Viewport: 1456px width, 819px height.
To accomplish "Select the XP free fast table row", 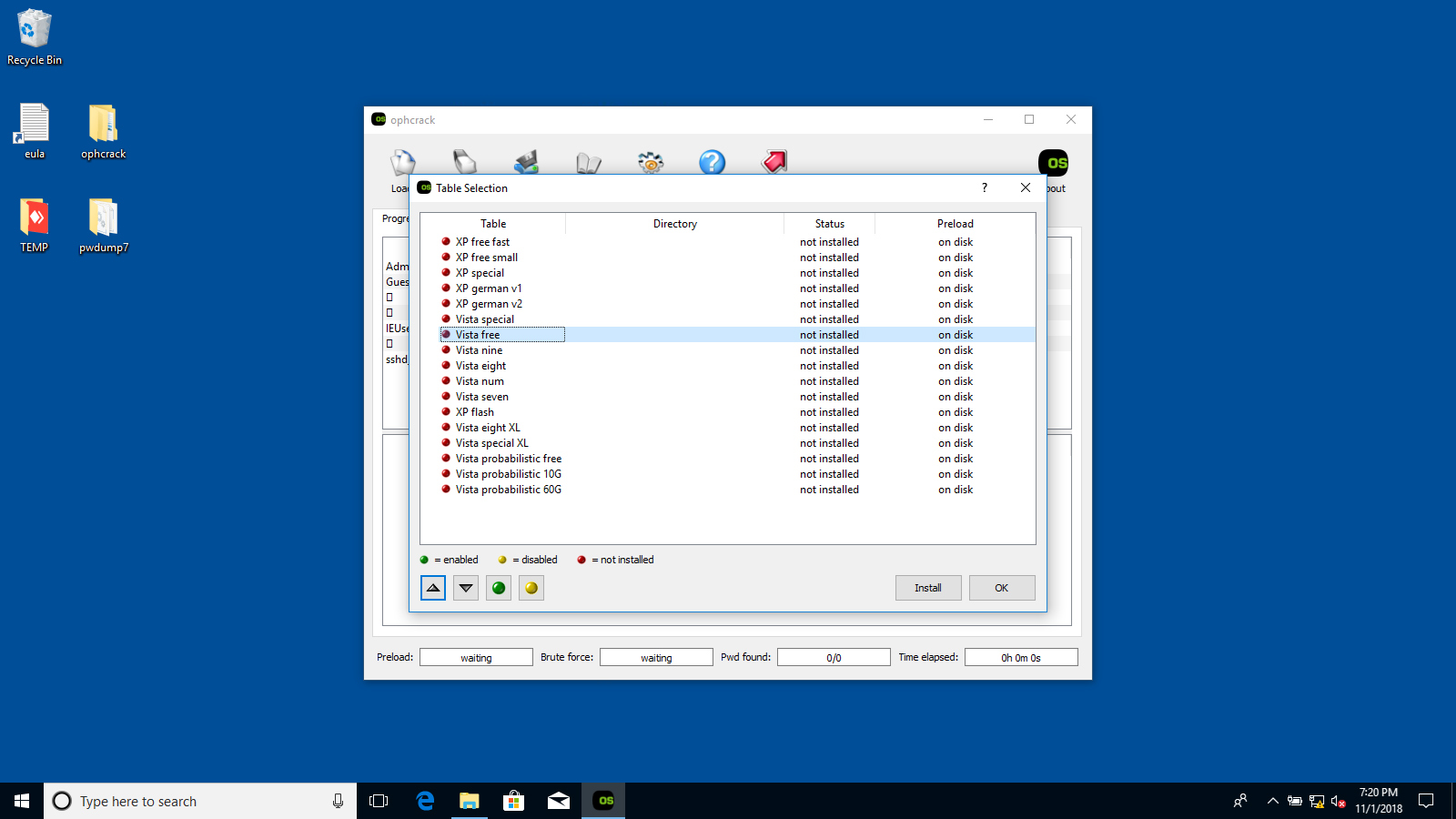I will tap(728, 242).
